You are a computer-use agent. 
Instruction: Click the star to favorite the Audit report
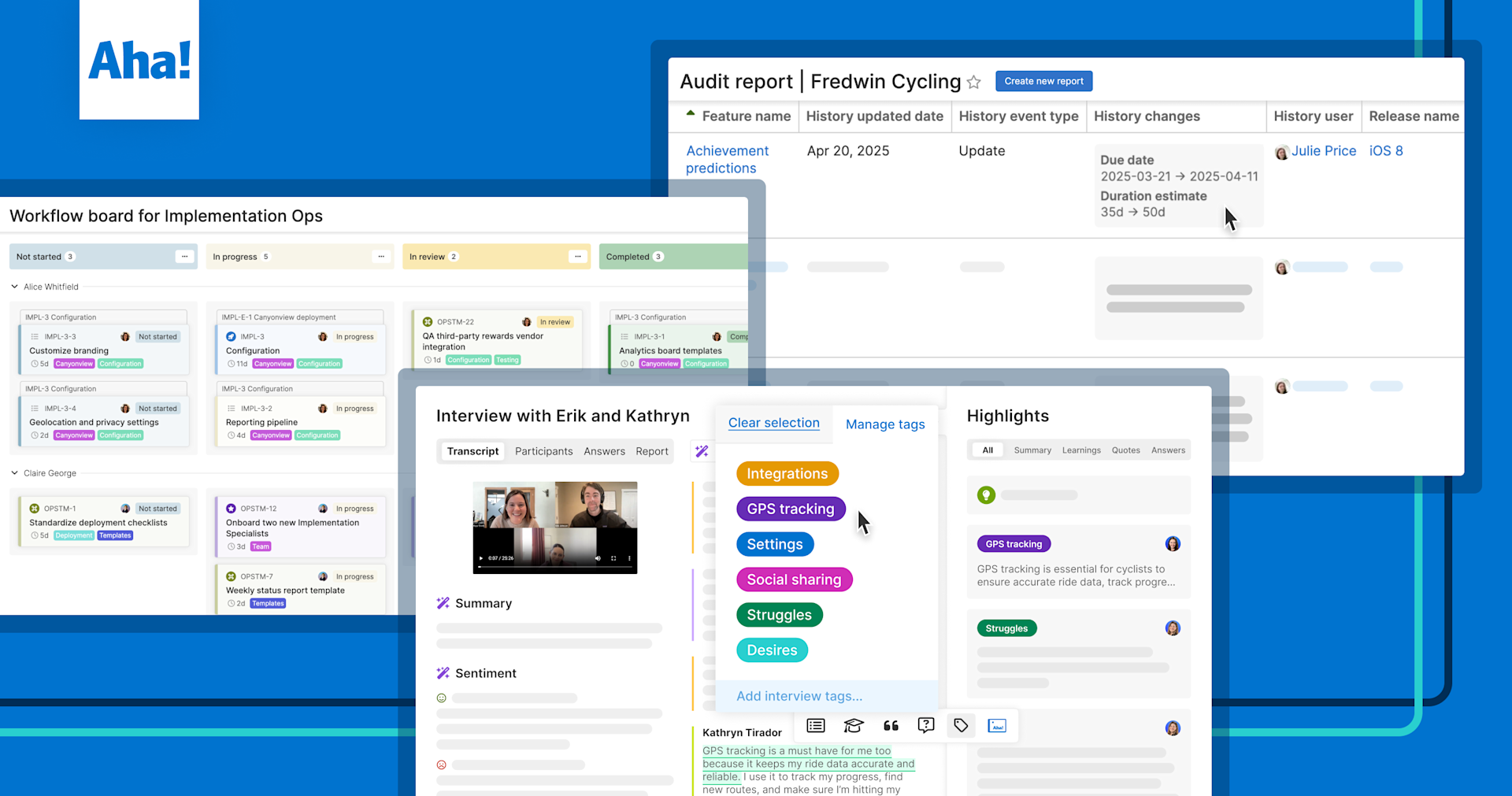(974, 81)
